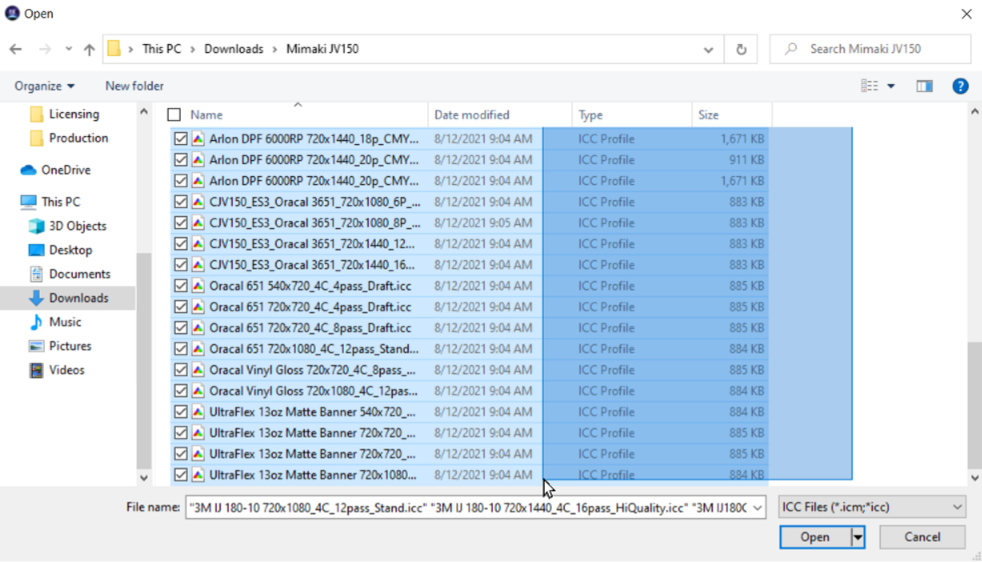The image size is (982, 562).
Task: Click the Cancel button
Action: click(x=922, y=537)
